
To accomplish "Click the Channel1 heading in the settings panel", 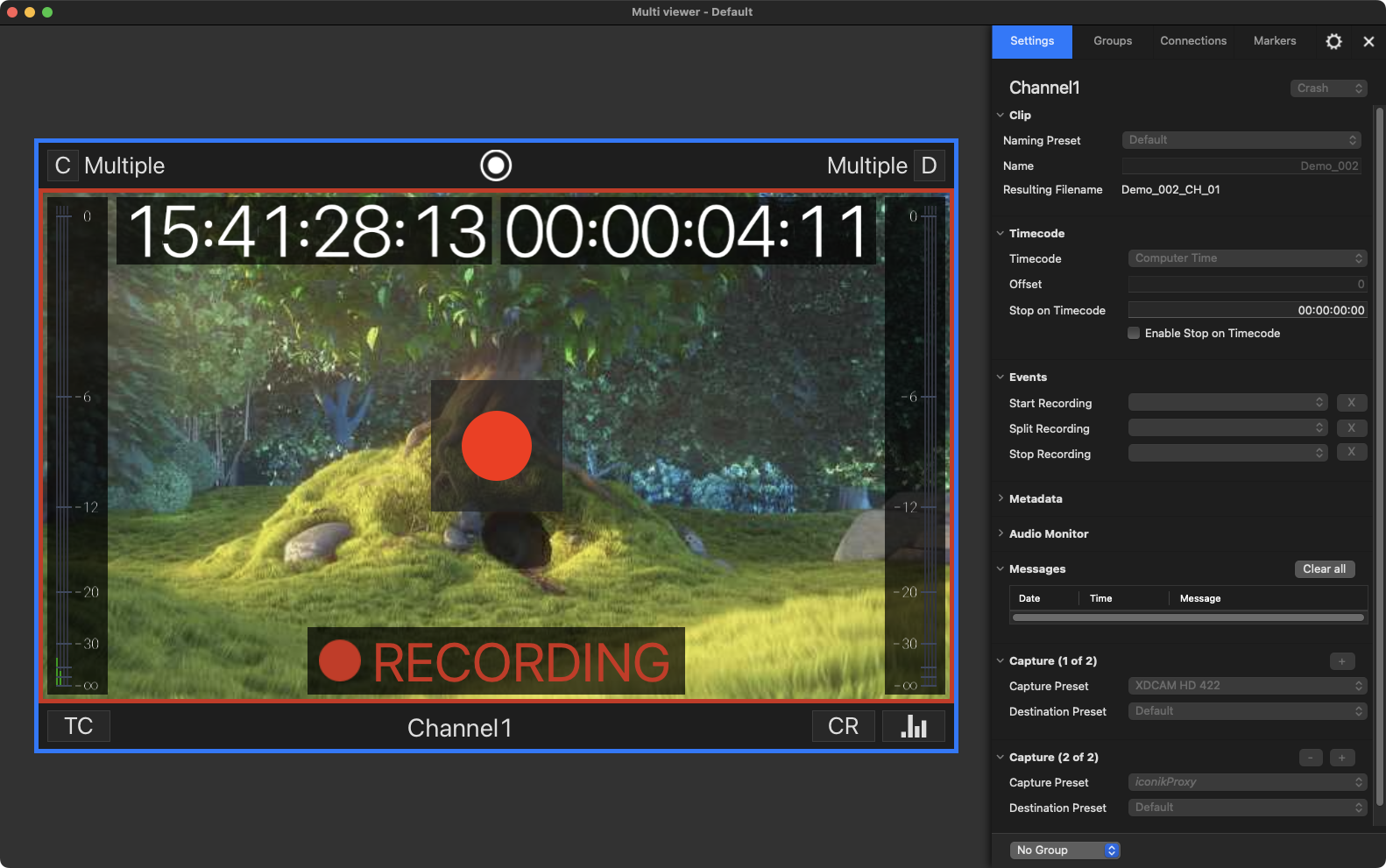I will (x=1044, y=88).
